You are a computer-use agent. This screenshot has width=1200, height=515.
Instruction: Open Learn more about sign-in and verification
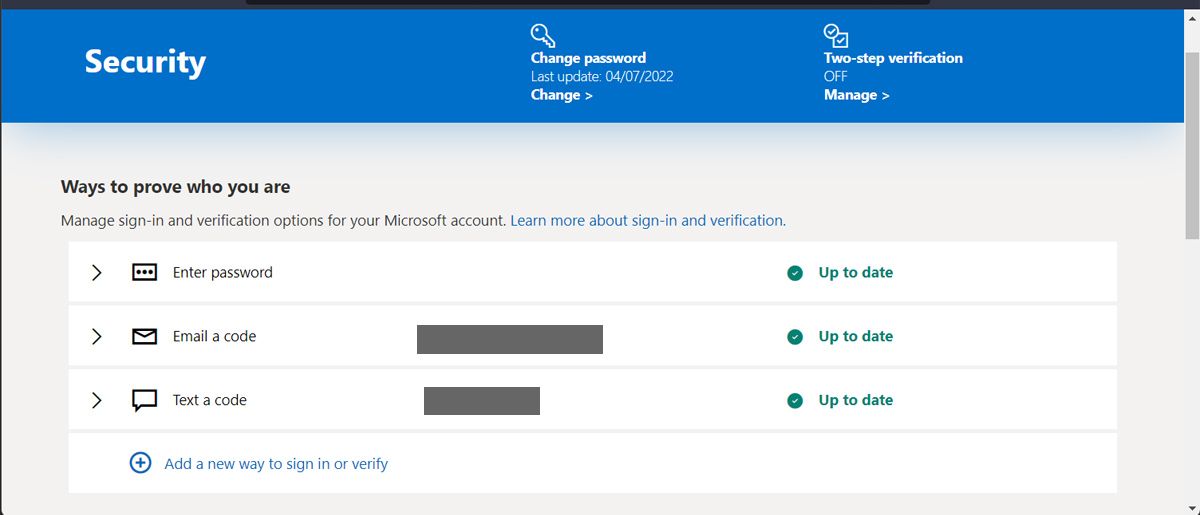648,220
